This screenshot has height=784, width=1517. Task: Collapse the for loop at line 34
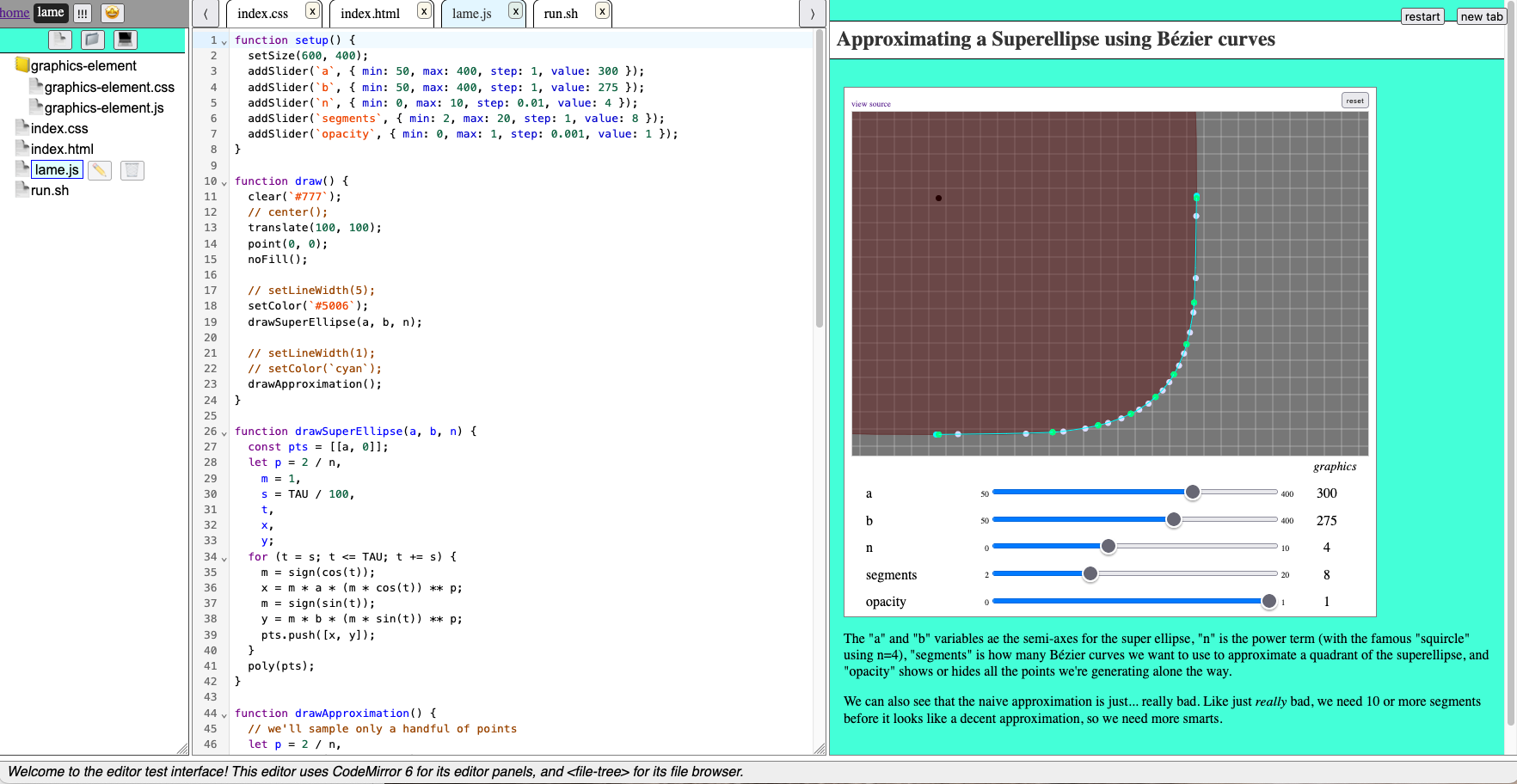(x=224, y=558)
